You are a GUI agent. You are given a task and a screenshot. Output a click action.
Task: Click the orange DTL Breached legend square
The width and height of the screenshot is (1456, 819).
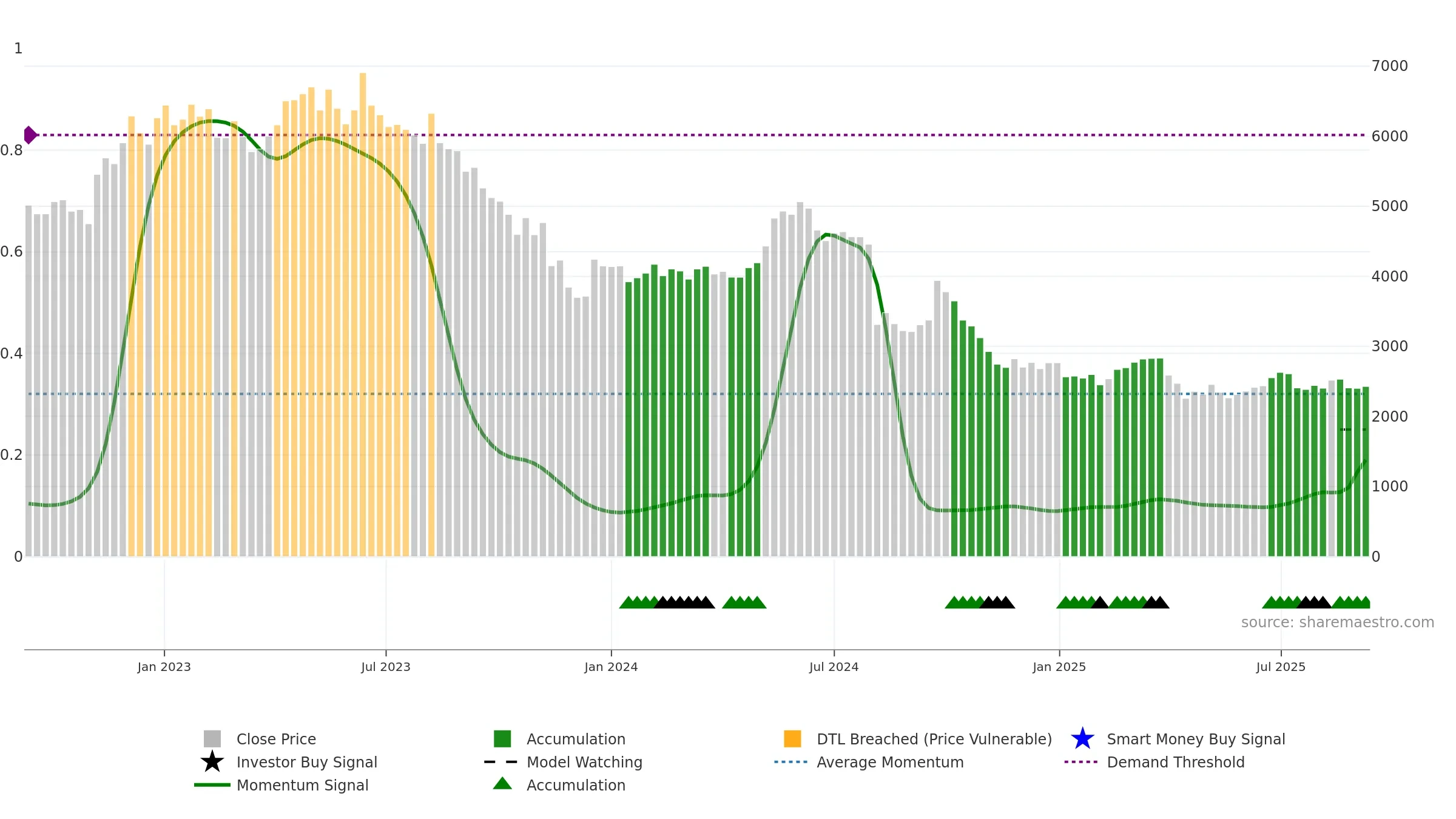[792, 739]
